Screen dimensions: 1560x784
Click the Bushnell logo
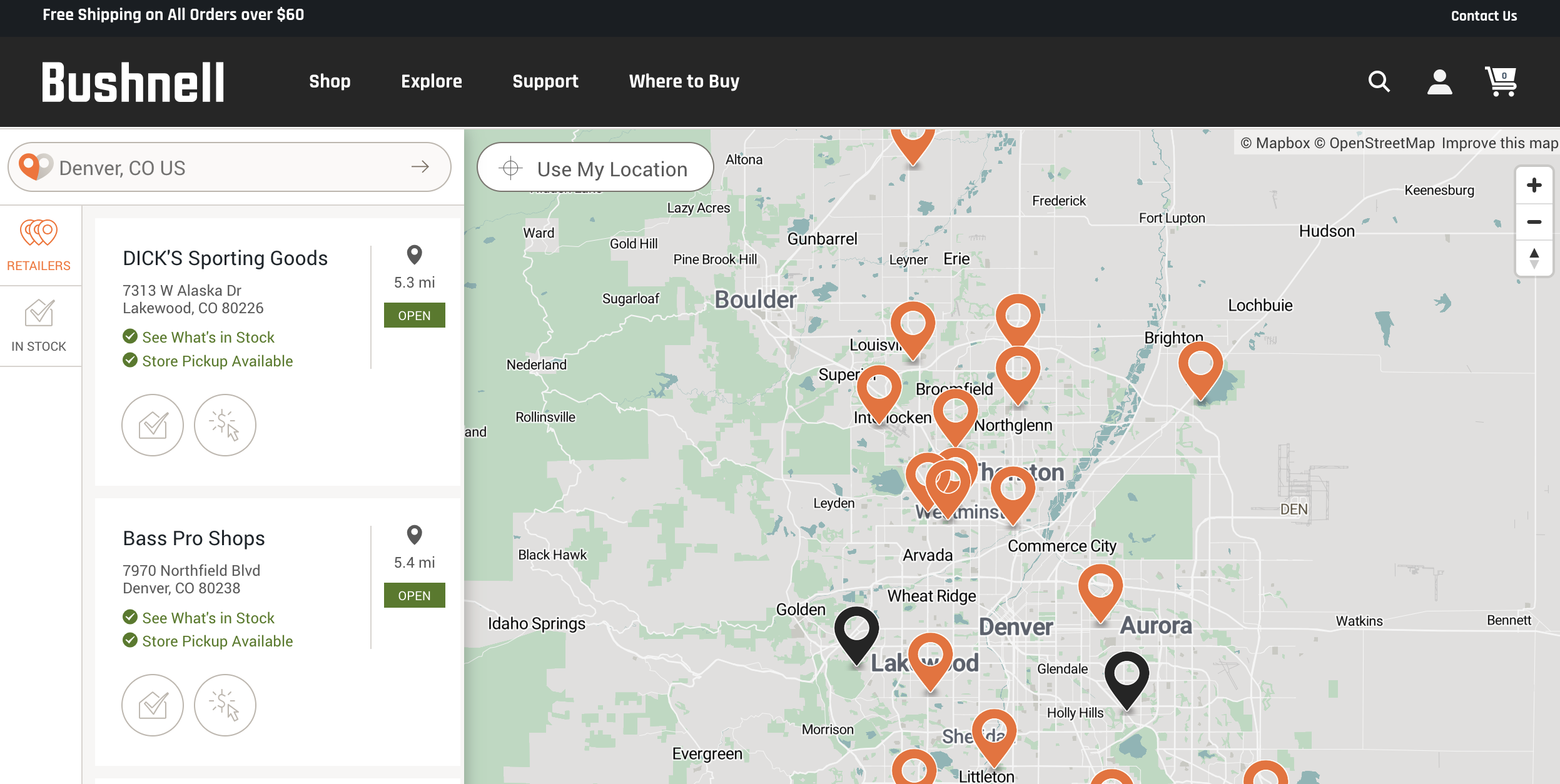(133, 82)
